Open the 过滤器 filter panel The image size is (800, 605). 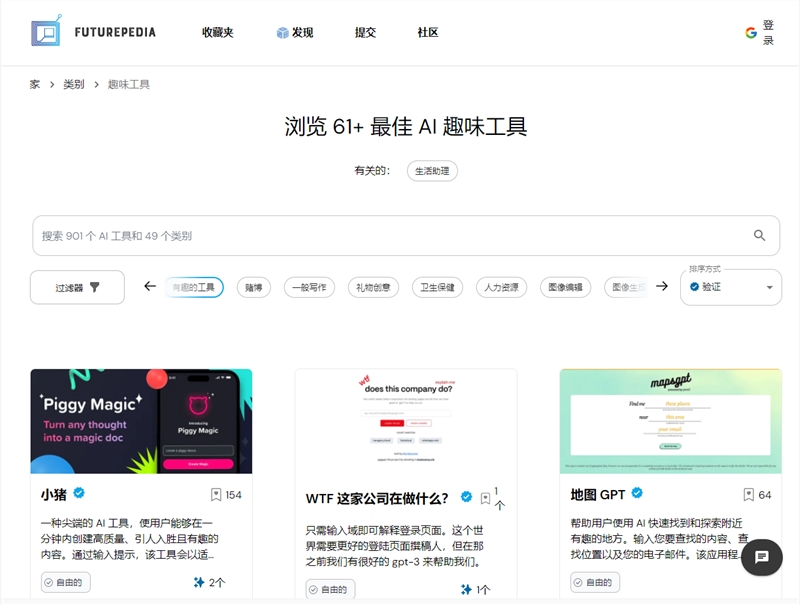(77, 287)
